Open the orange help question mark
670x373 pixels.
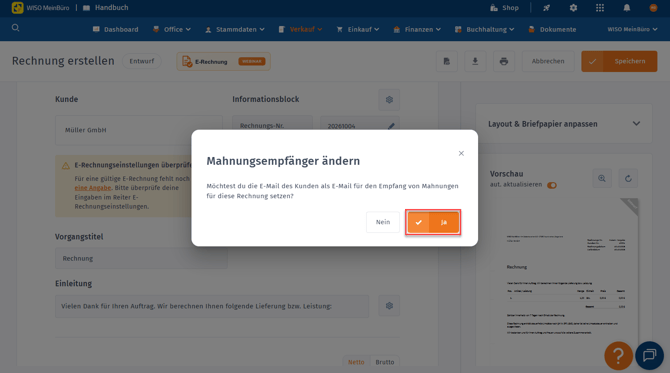(x=618, y=355)
